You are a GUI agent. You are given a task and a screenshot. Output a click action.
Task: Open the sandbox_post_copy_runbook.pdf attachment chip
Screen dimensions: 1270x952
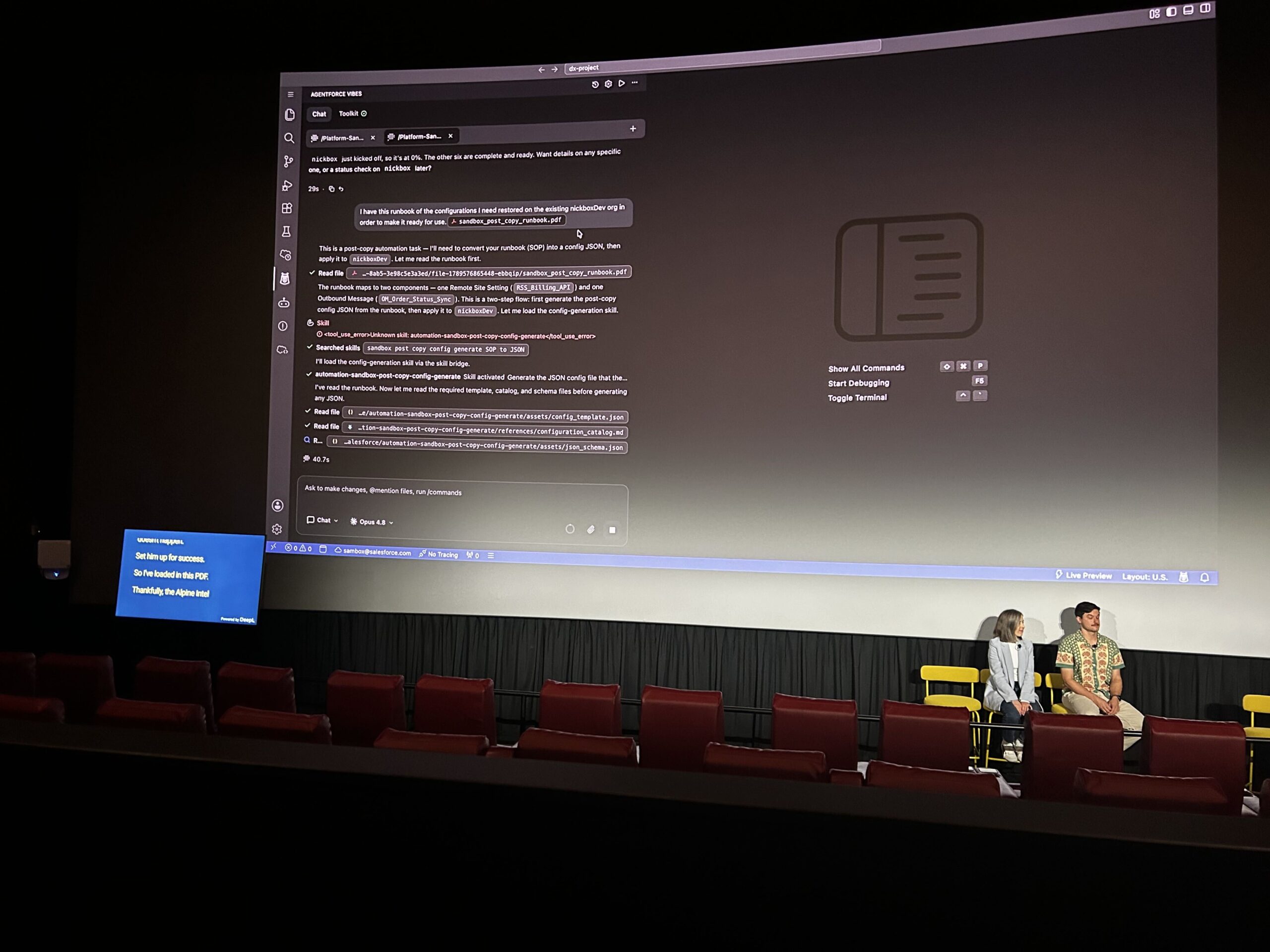click(x=506, y=220)
